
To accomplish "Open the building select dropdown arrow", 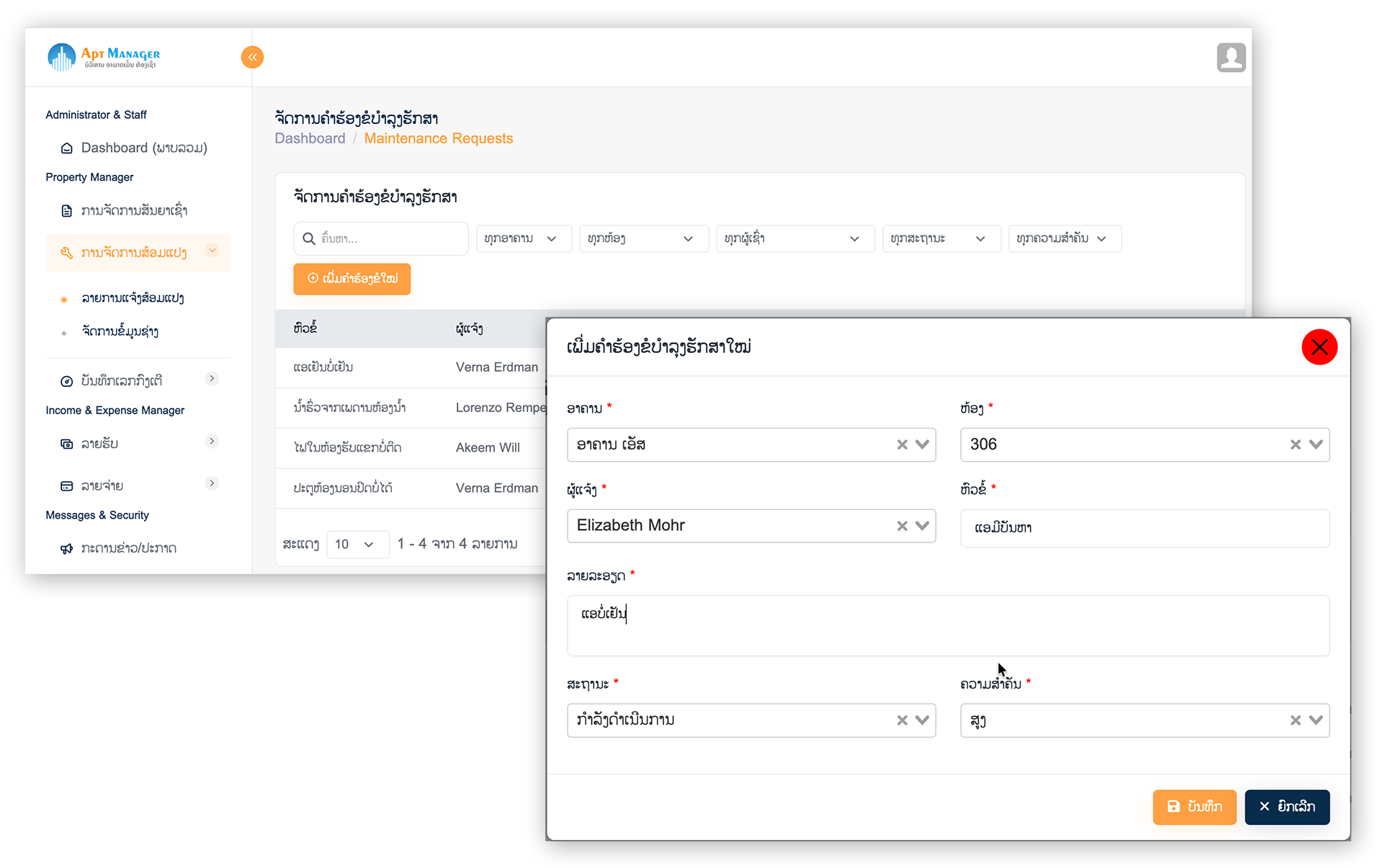I will point(922,444).
